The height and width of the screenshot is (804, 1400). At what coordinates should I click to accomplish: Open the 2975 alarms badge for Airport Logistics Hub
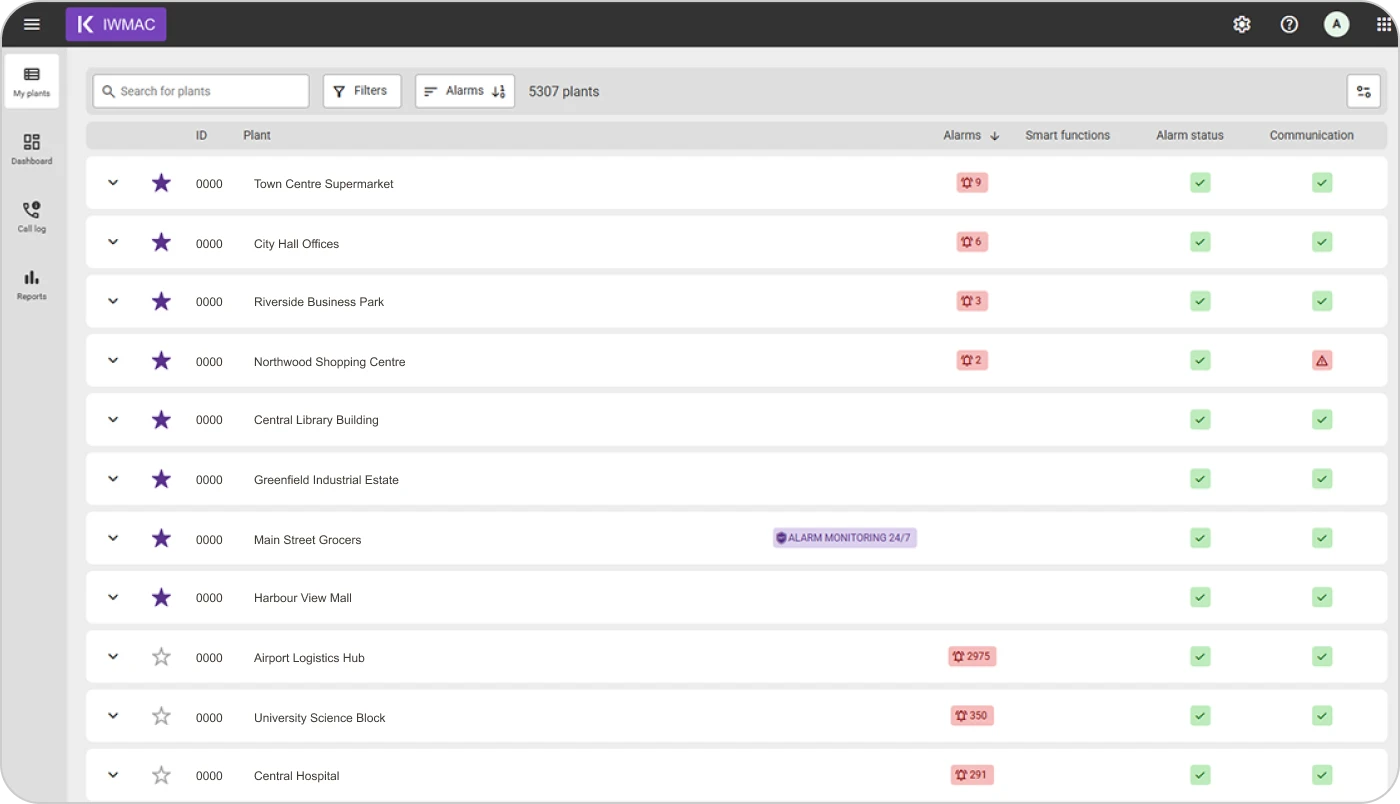point(972,657)
